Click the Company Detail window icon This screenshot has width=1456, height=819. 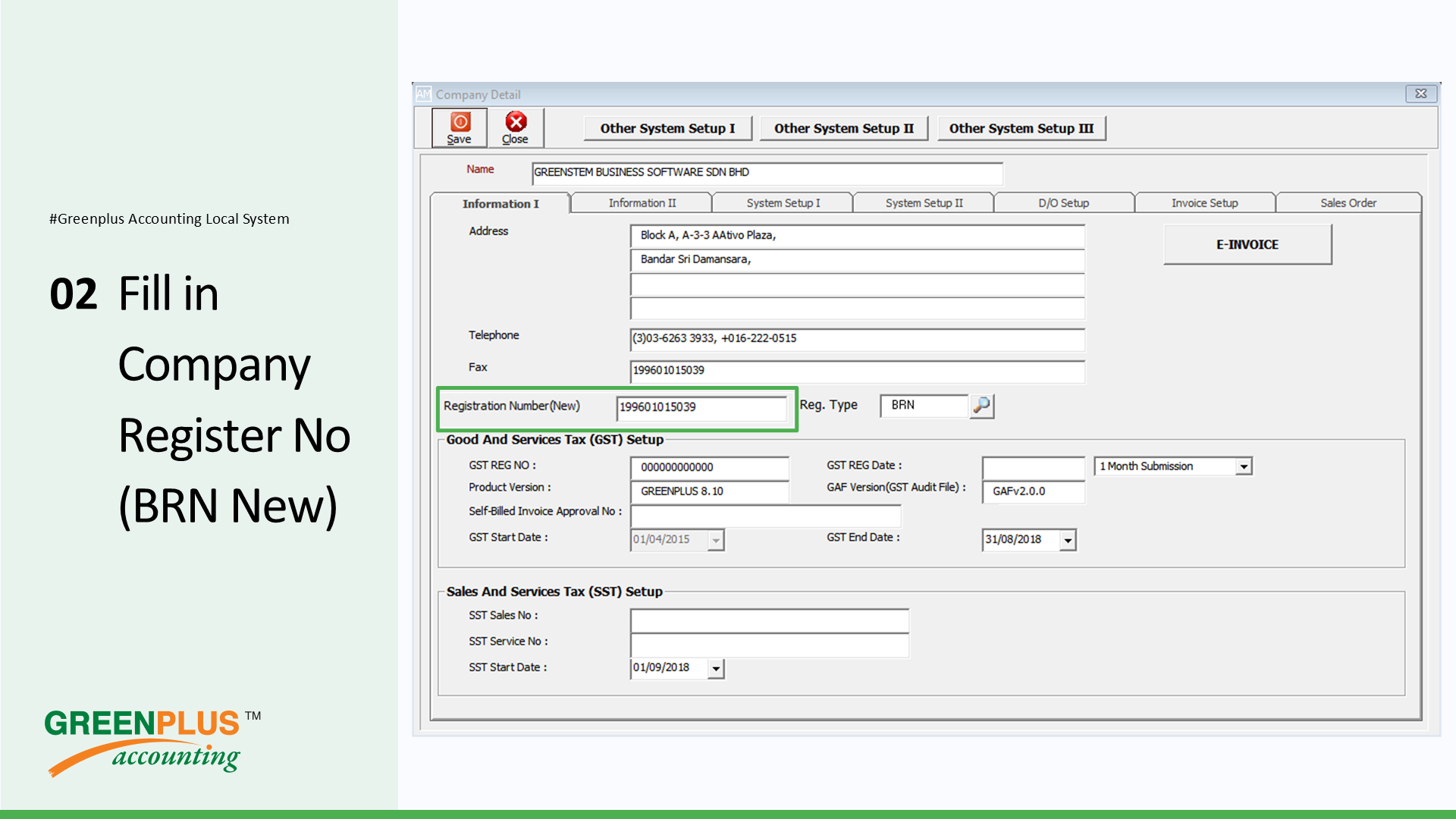[423, 94]
